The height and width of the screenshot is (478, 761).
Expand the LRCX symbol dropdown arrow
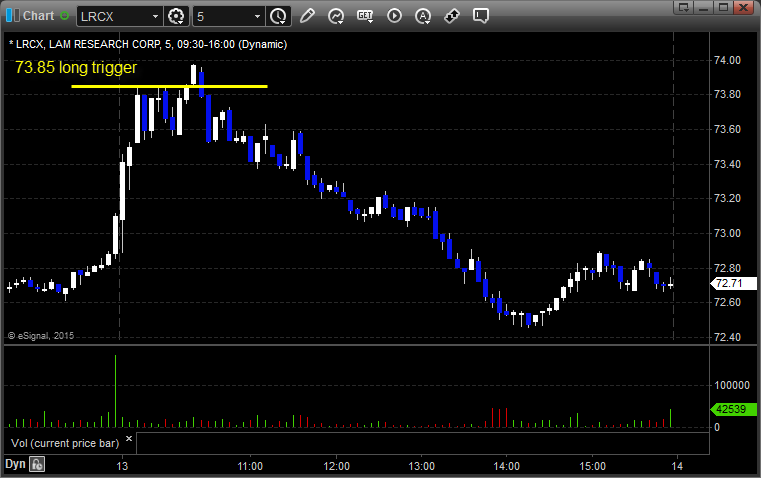(155, 16)
